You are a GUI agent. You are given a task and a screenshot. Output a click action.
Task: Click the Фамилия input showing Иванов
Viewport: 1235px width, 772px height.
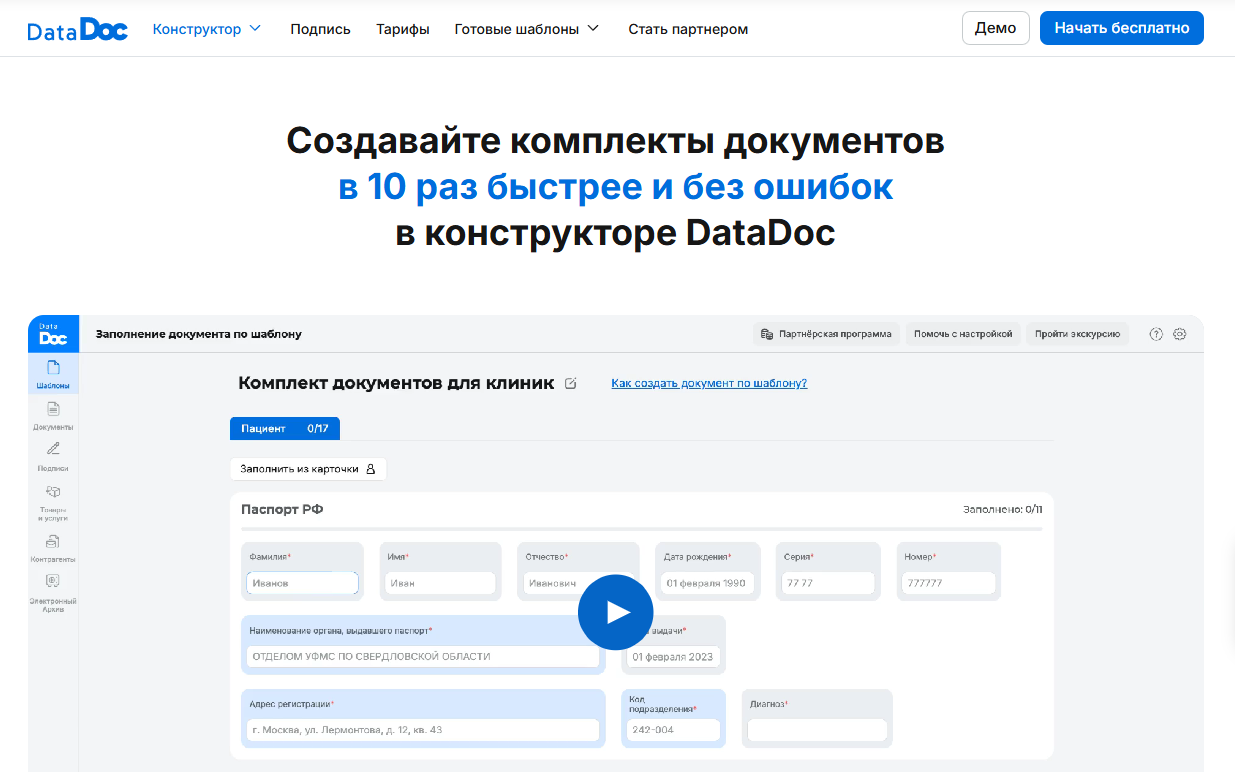(302, 582)
